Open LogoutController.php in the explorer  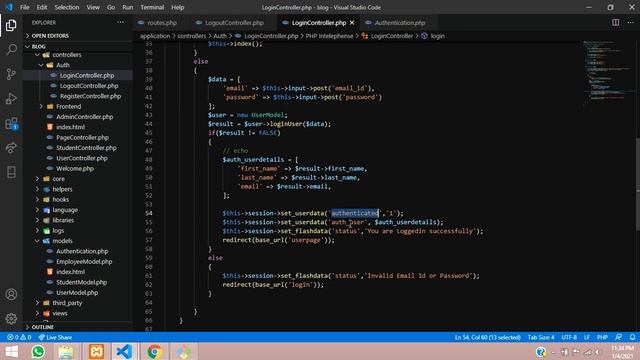[89, 86]
